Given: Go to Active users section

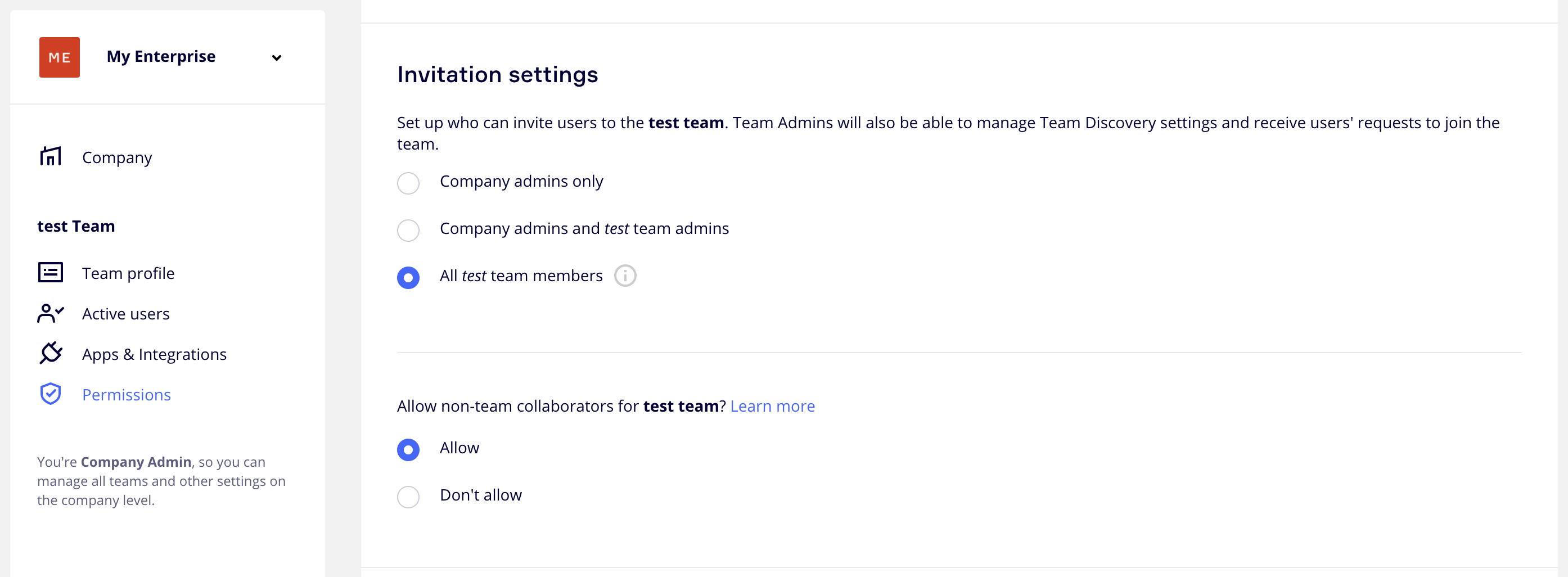Looking at the screenshot, I should [125, 314].
